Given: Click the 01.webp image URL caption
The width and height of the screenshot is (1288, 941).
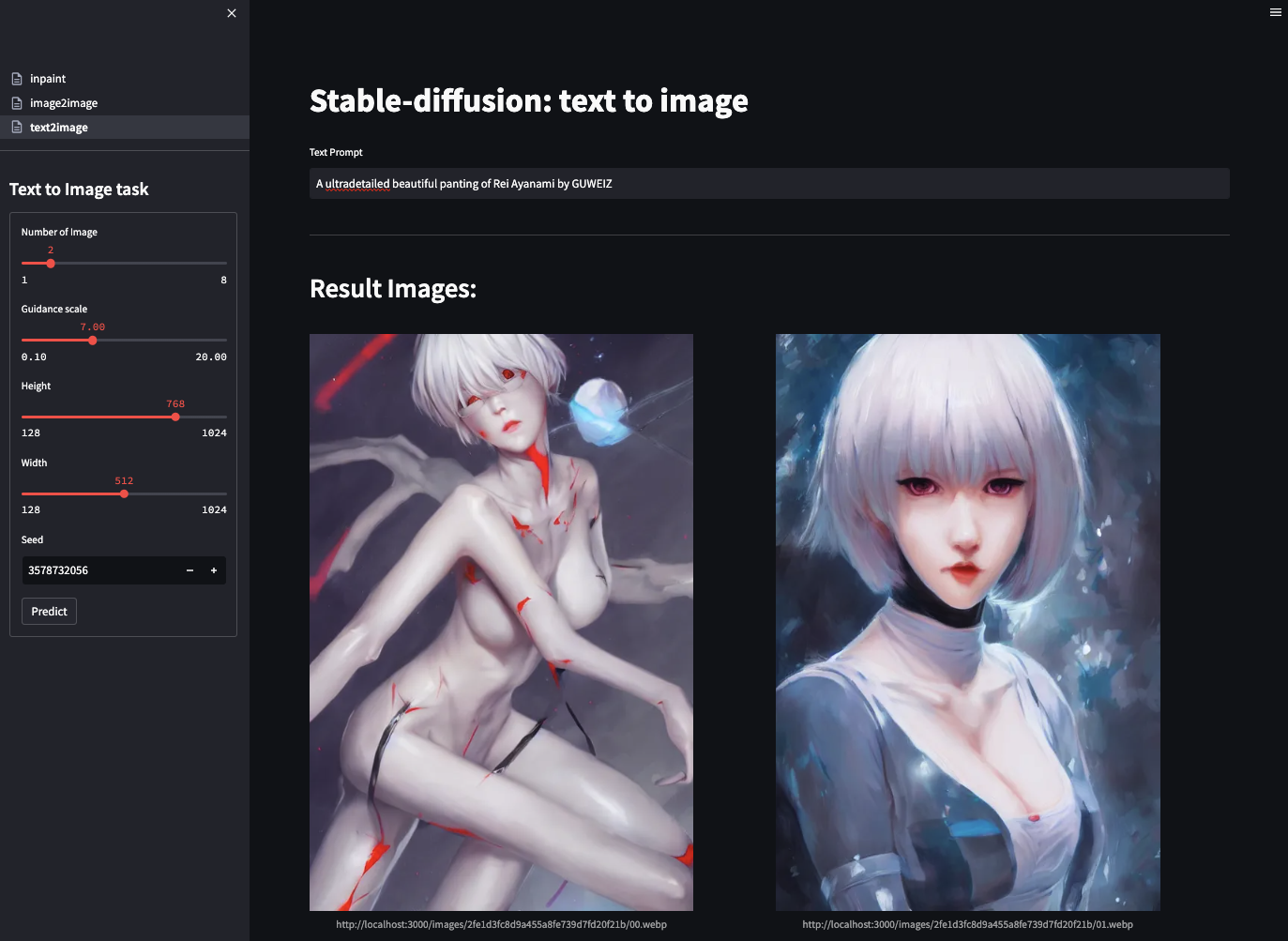Looking at the screenshot, I should (968, 924).
